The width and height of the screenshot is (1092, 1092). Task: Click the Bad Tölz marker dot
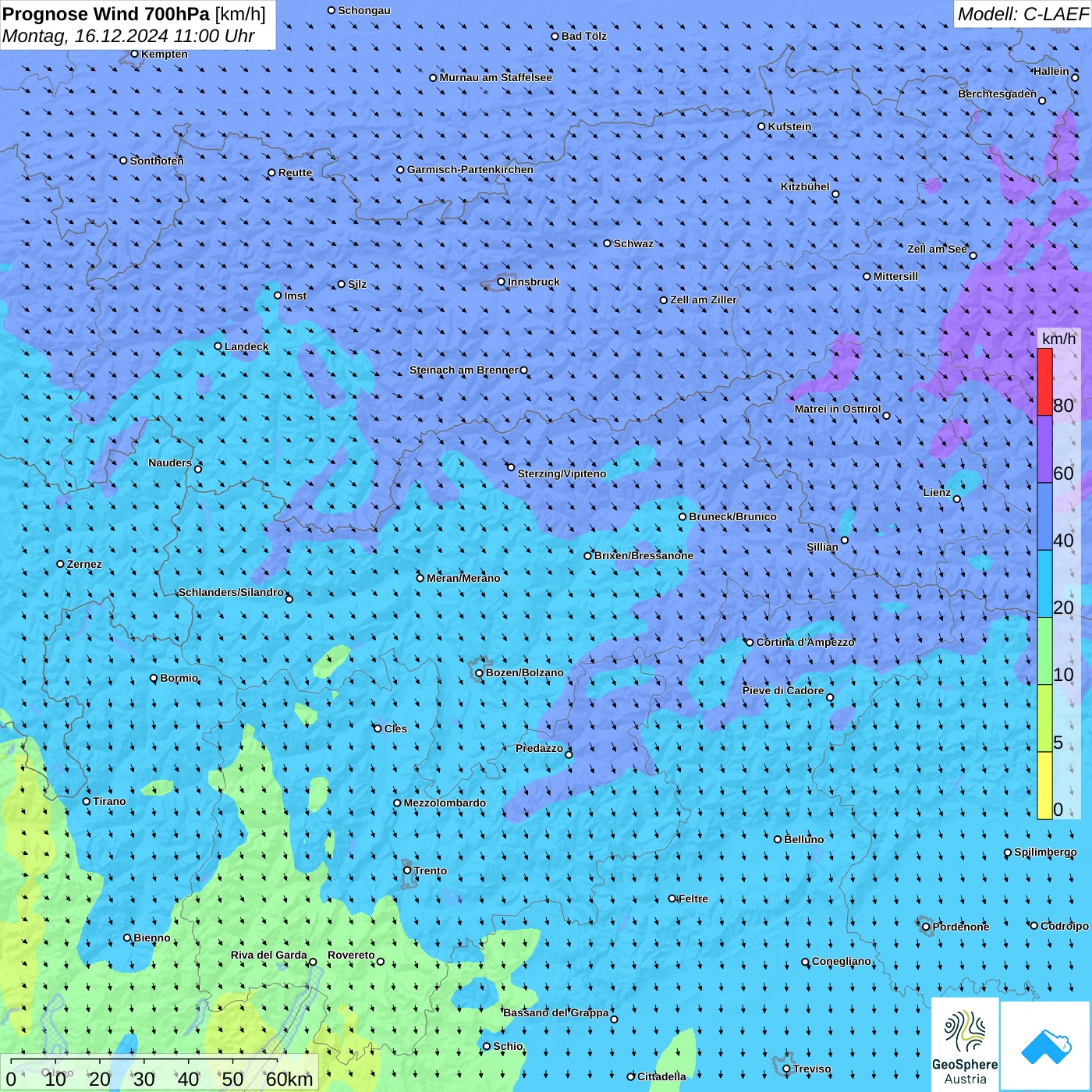point(555,36)
